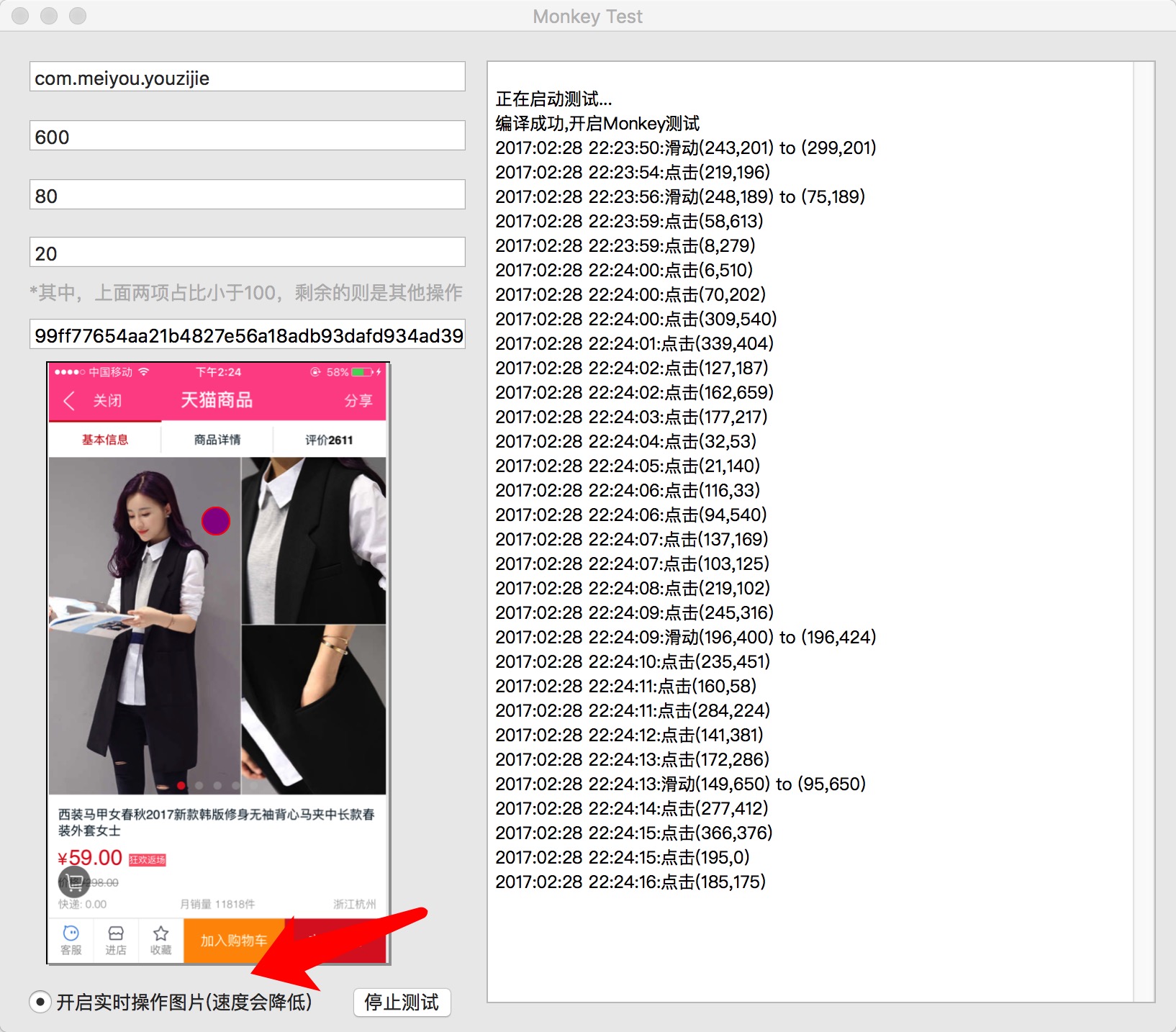Toggle 开启实时操作图片 radio button

[40, 1002]
